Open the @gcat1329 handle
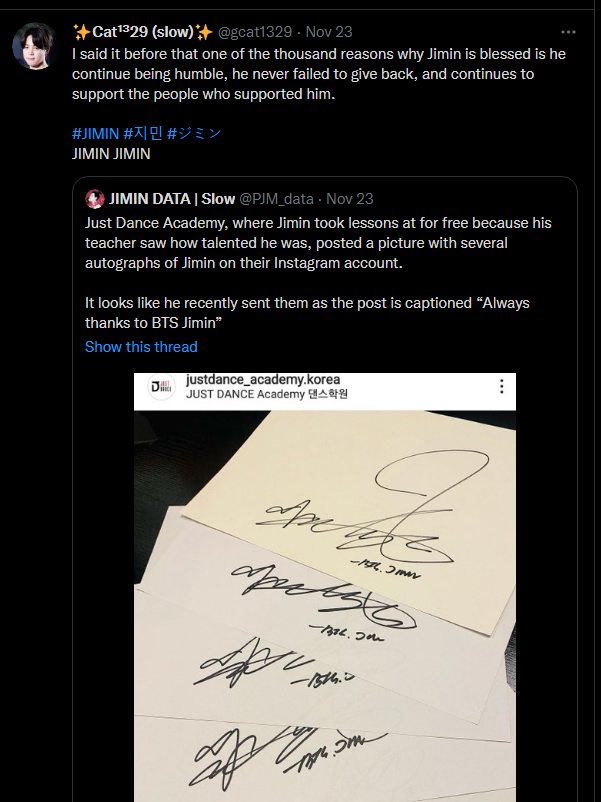The image size is (601, 802). [x=255, y=32]
